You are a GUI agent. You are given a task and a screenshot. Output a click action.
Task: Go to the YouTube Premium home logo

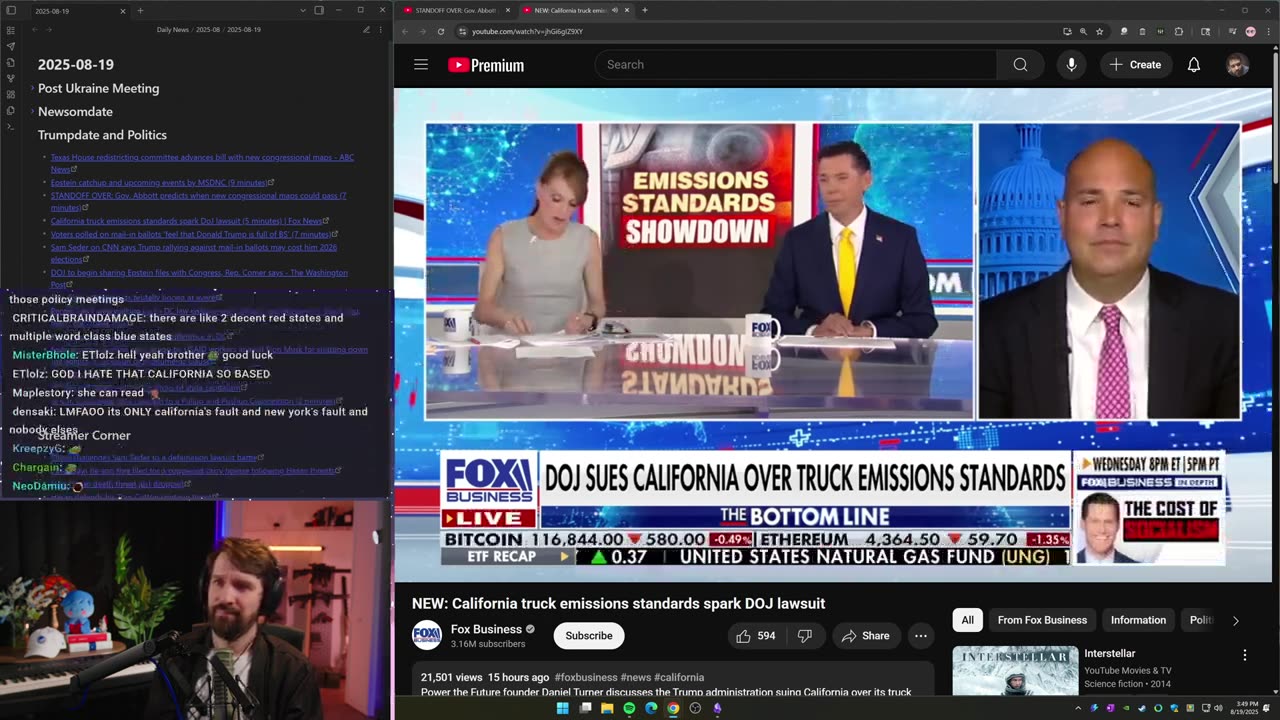click(x=486, y=65)
